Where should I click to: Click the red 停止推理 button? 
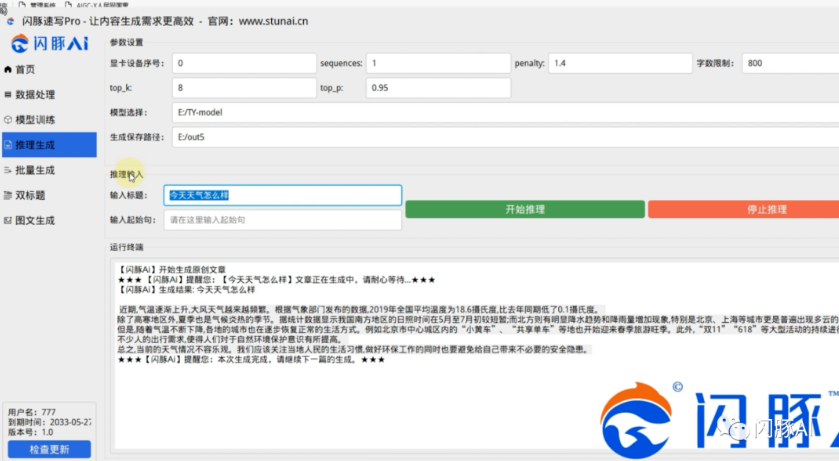point(744,209)
